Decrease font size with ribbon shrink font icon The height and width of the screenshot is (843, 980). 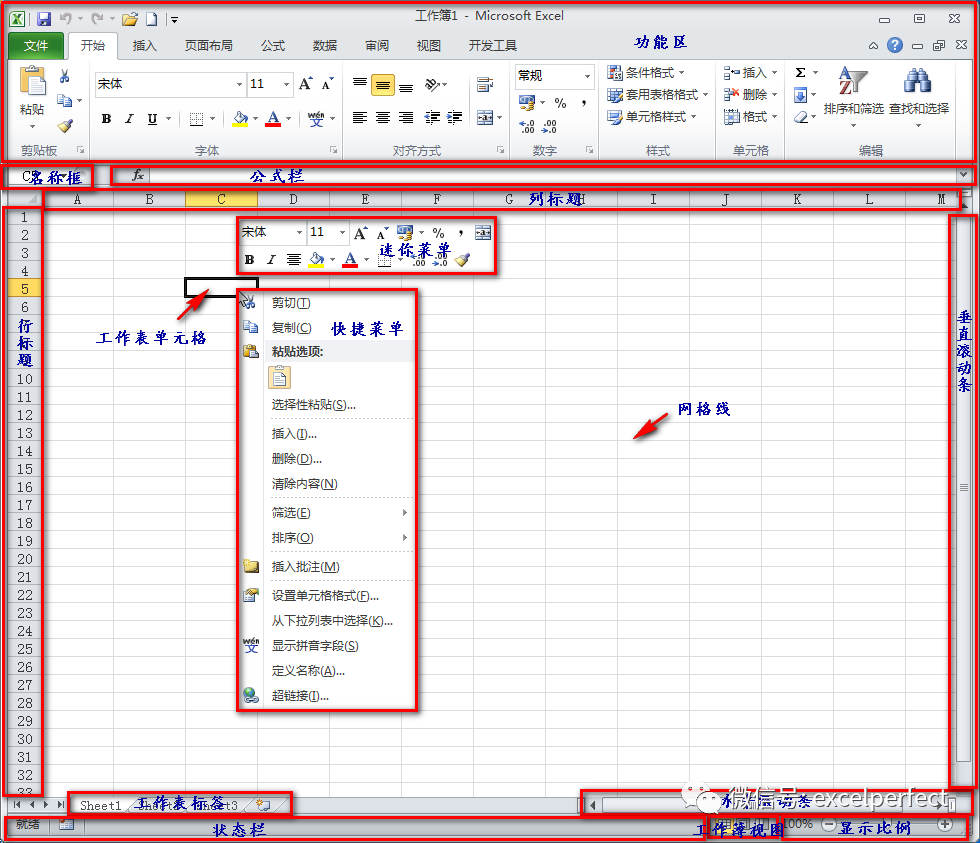[328, 84]
